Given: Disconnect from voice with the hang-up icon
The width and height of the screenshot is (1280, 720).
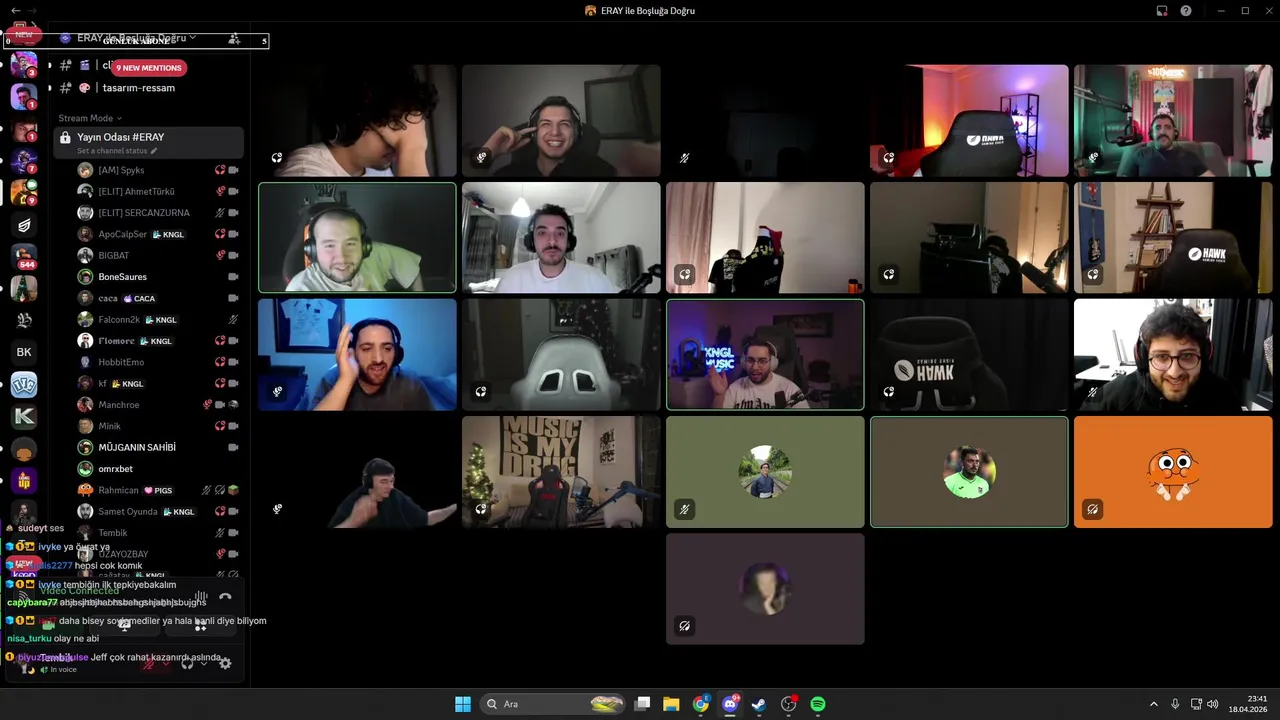Looking at the screenshot, I should [225, 597].
